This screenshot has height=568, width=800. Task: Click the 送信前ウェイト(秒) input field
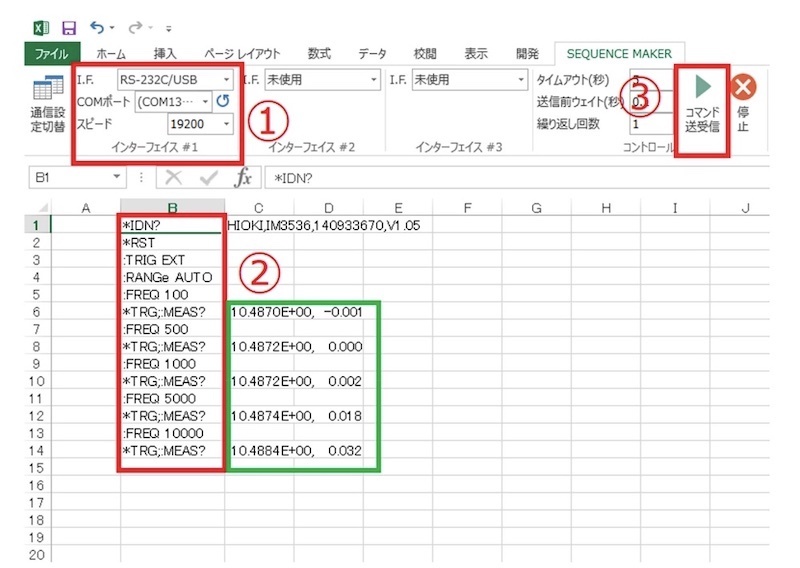(x=651, y=102)
